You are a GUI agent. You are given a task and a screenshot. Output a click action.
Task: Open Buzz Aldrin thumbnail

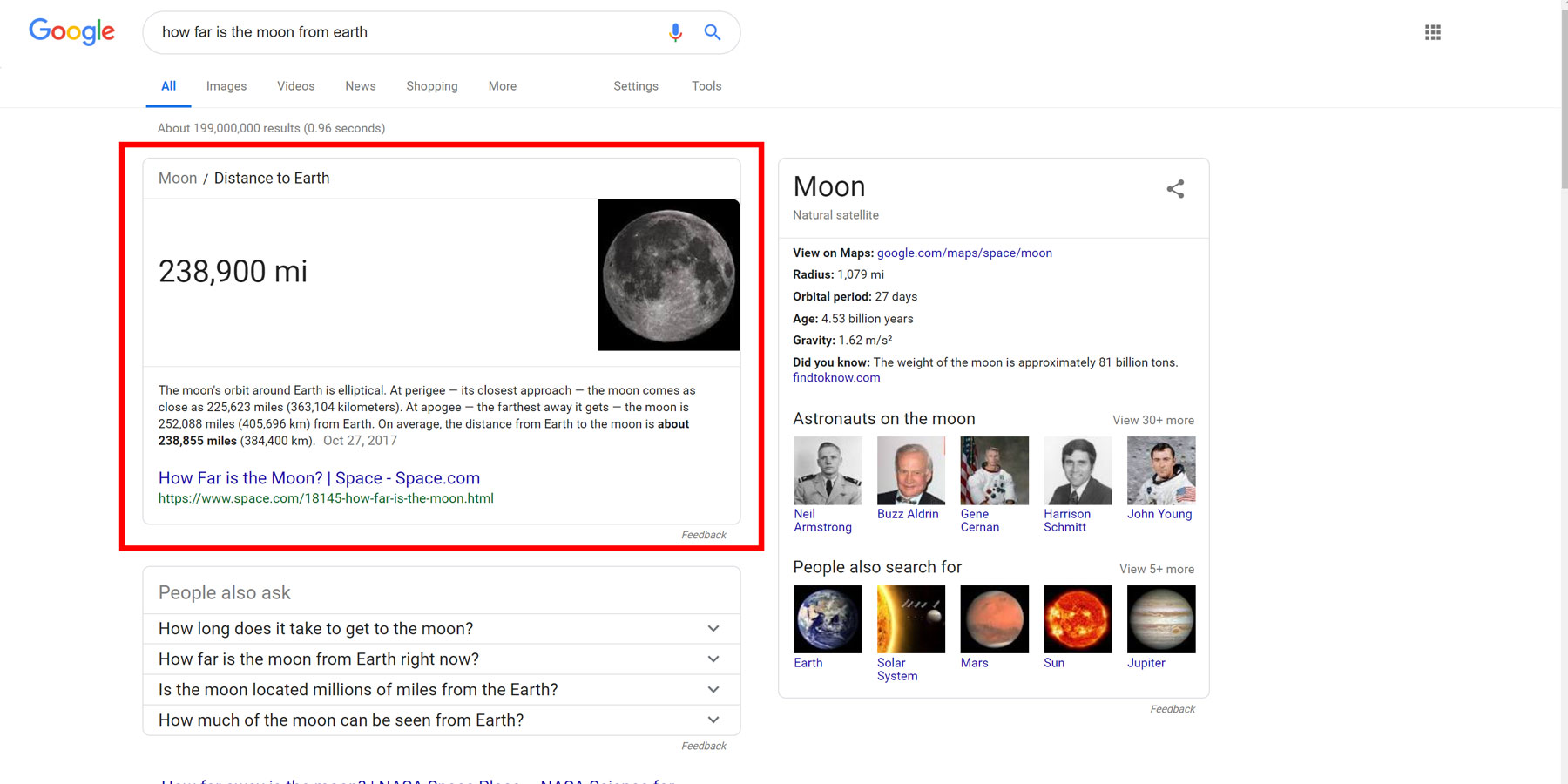point(911,470)
